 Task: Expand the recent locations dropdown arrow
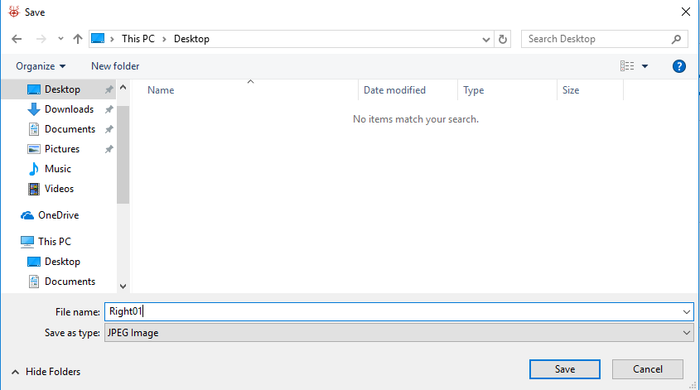click(x=61, y=39)
